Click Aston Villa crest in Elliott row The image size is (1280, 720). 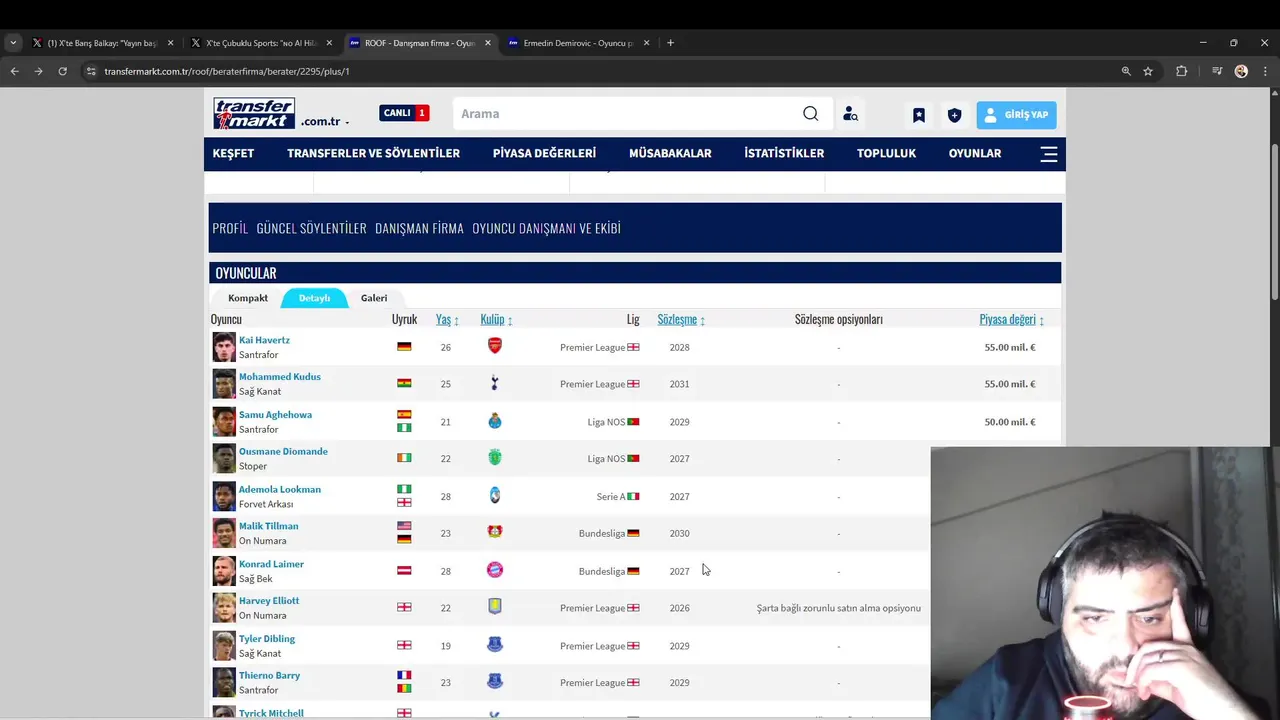[x=494, y=607]
